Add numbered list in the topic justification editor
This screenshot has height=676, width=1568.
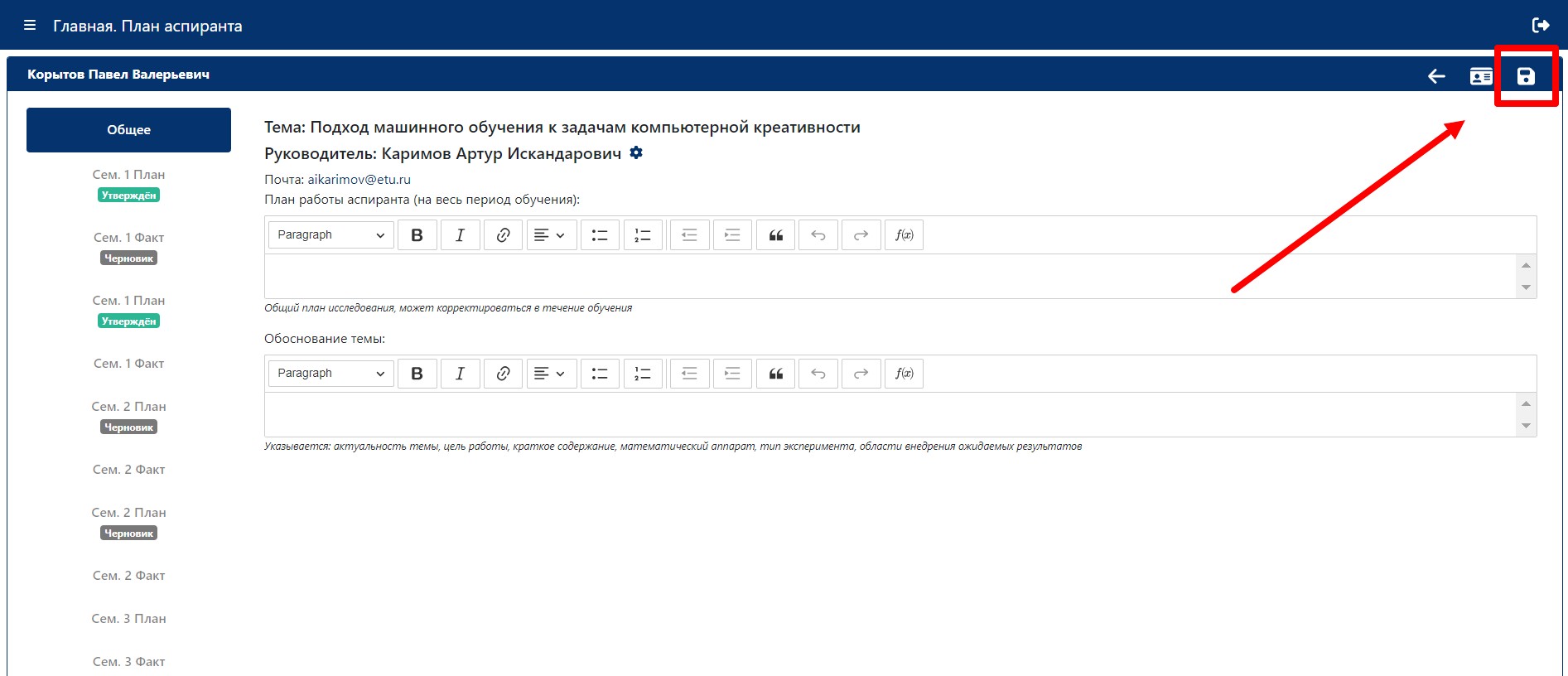[643, 374]
